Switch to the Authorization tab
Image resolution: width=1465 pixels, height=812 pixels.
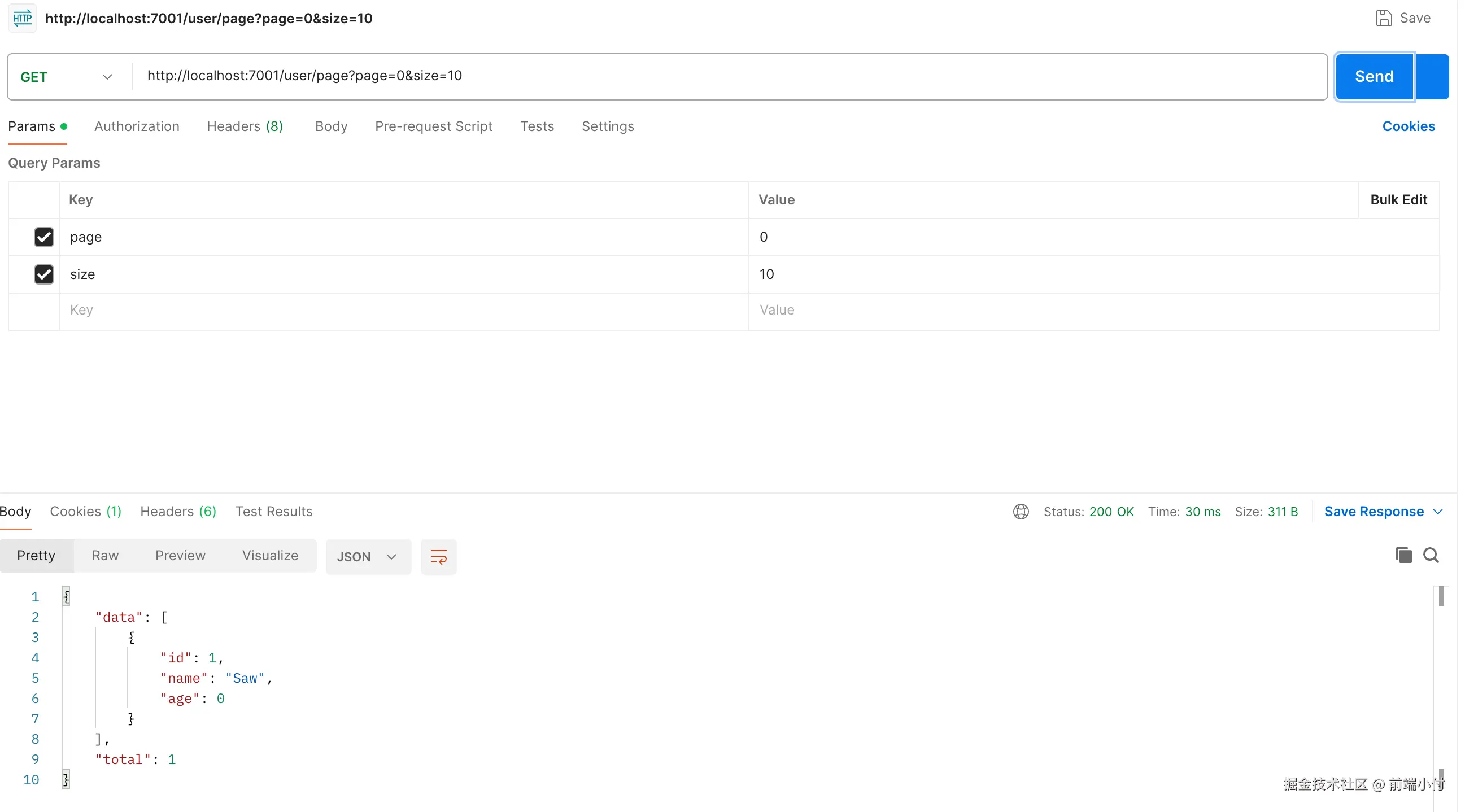coord(137,126)
